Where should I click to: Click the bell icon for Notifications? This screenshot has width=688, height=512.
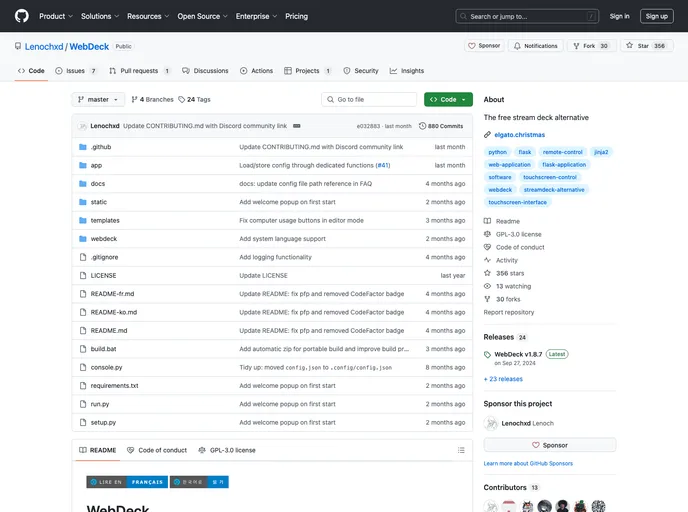[x=517, y=46]
